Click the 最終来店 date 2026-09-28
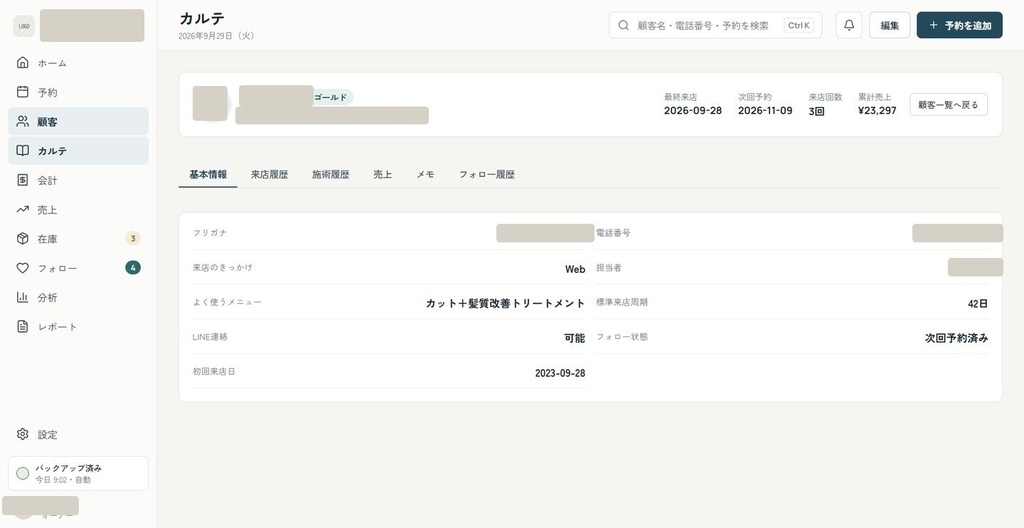The image size is (1024, 528). 693,110
